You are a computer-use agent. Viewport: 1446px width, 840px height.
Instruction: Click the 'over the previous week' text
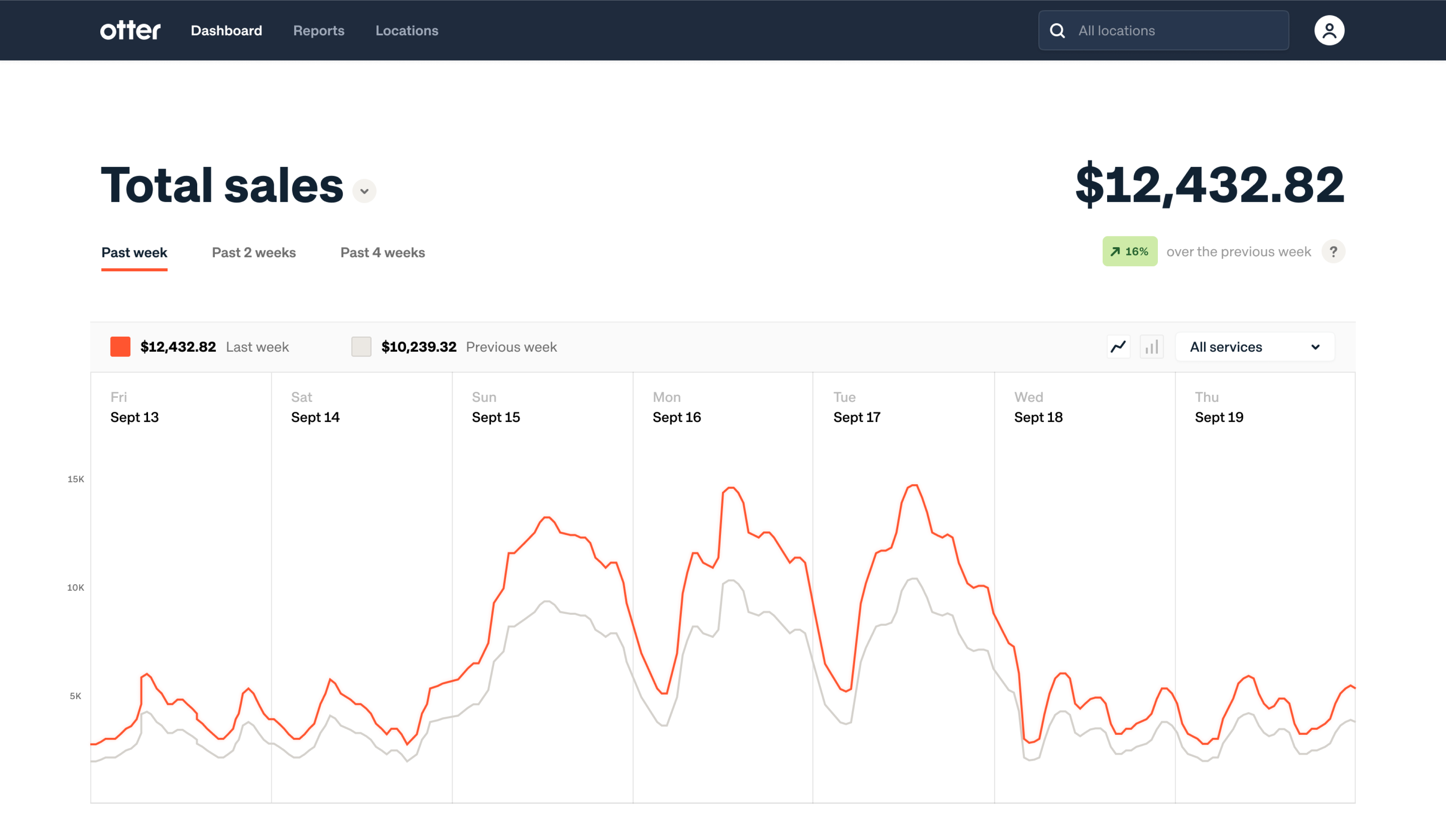click(x=1238, y=251)
